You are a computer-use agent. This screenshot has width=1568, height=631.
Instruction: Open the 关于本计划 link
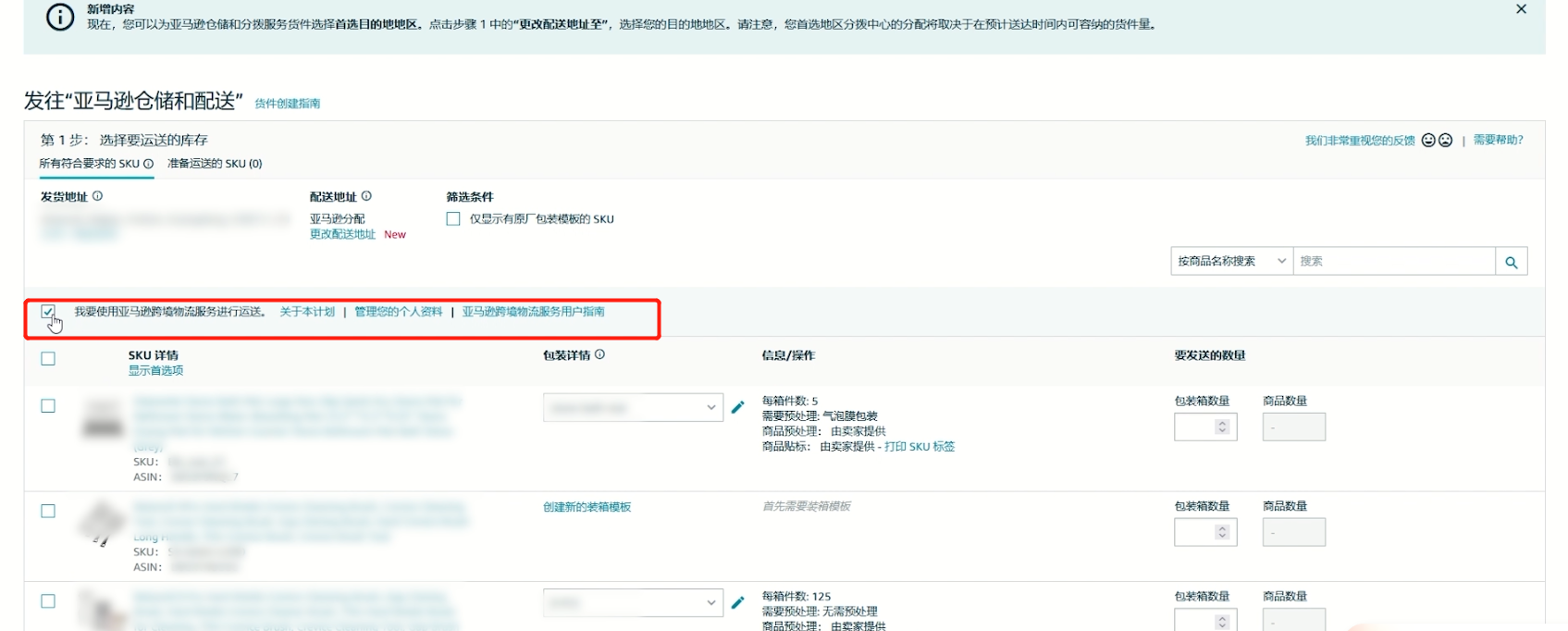pyautogui.click(x=307, y=312)
